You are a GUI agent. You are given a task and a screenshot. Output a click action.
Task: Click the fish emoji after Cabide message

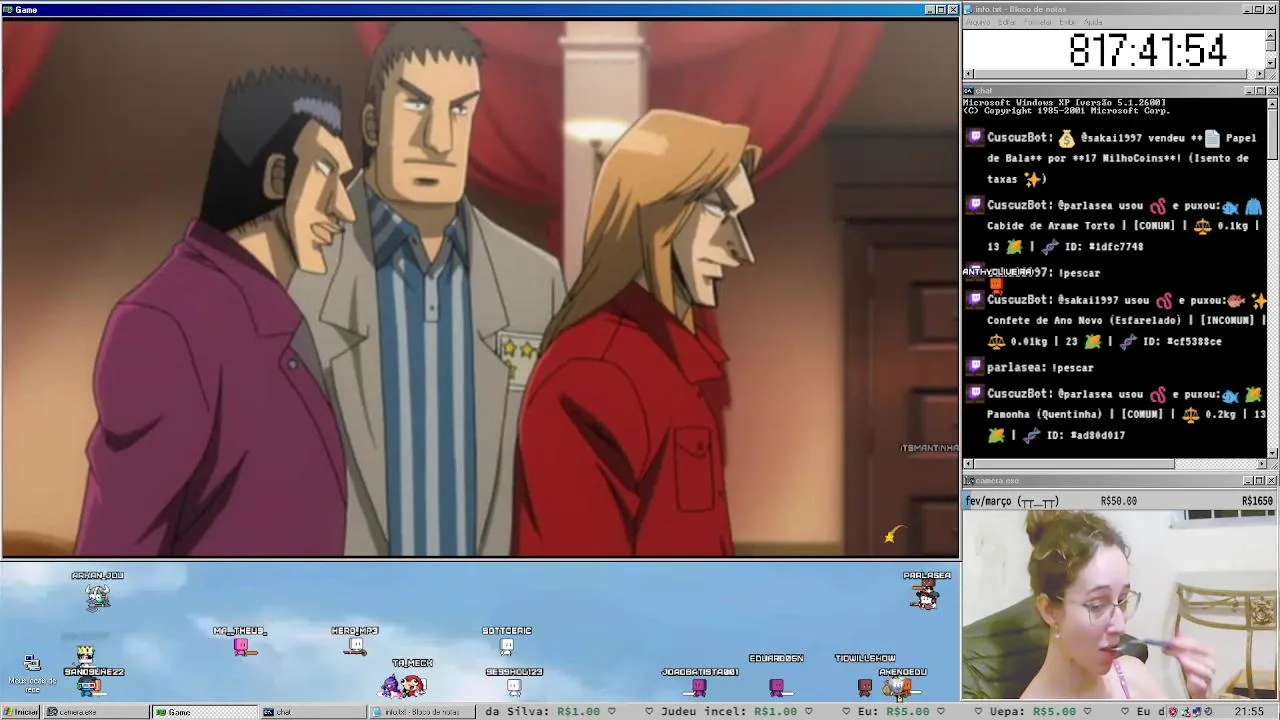[x=1230, y=207]
